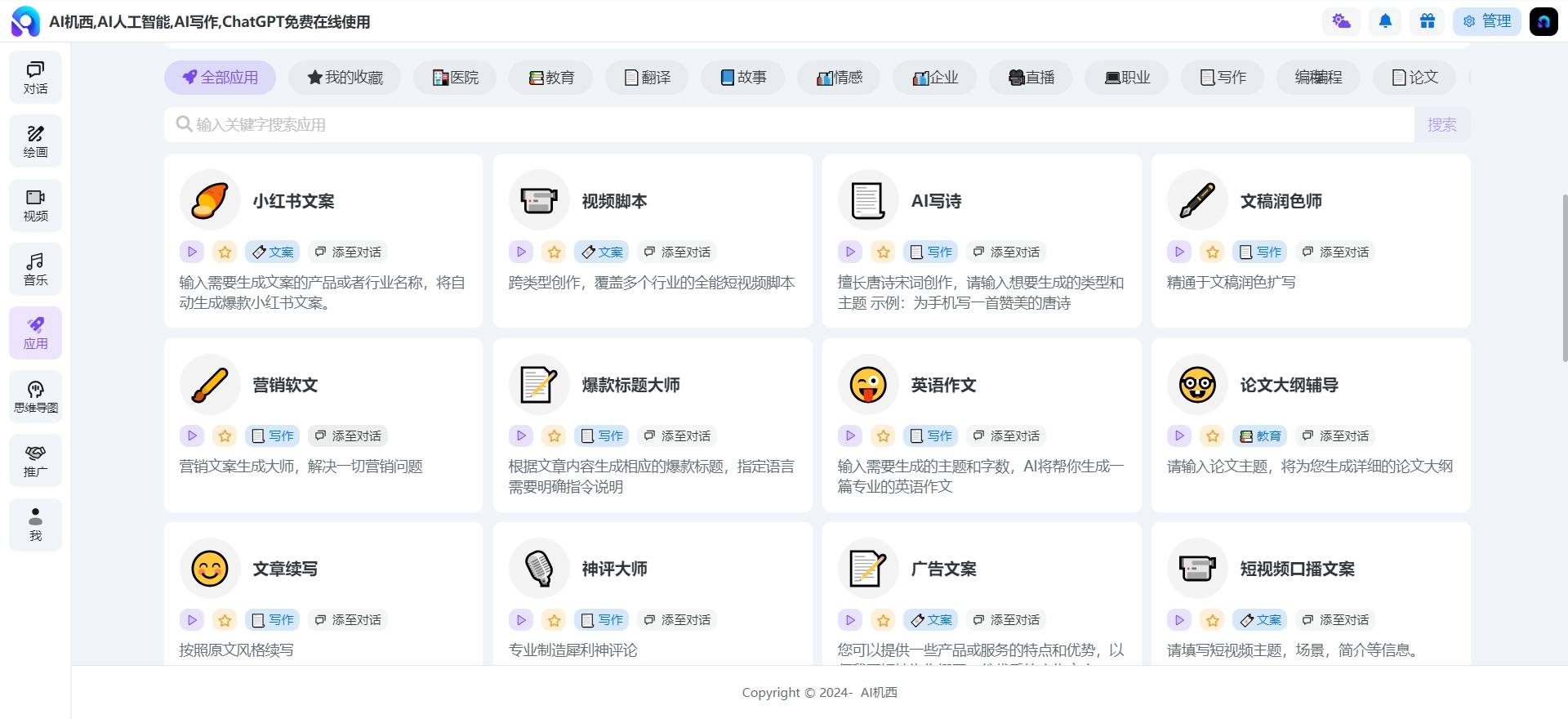Click the notification bell icon
The width and height of the screenshot is (1568, 719).
1385,21
